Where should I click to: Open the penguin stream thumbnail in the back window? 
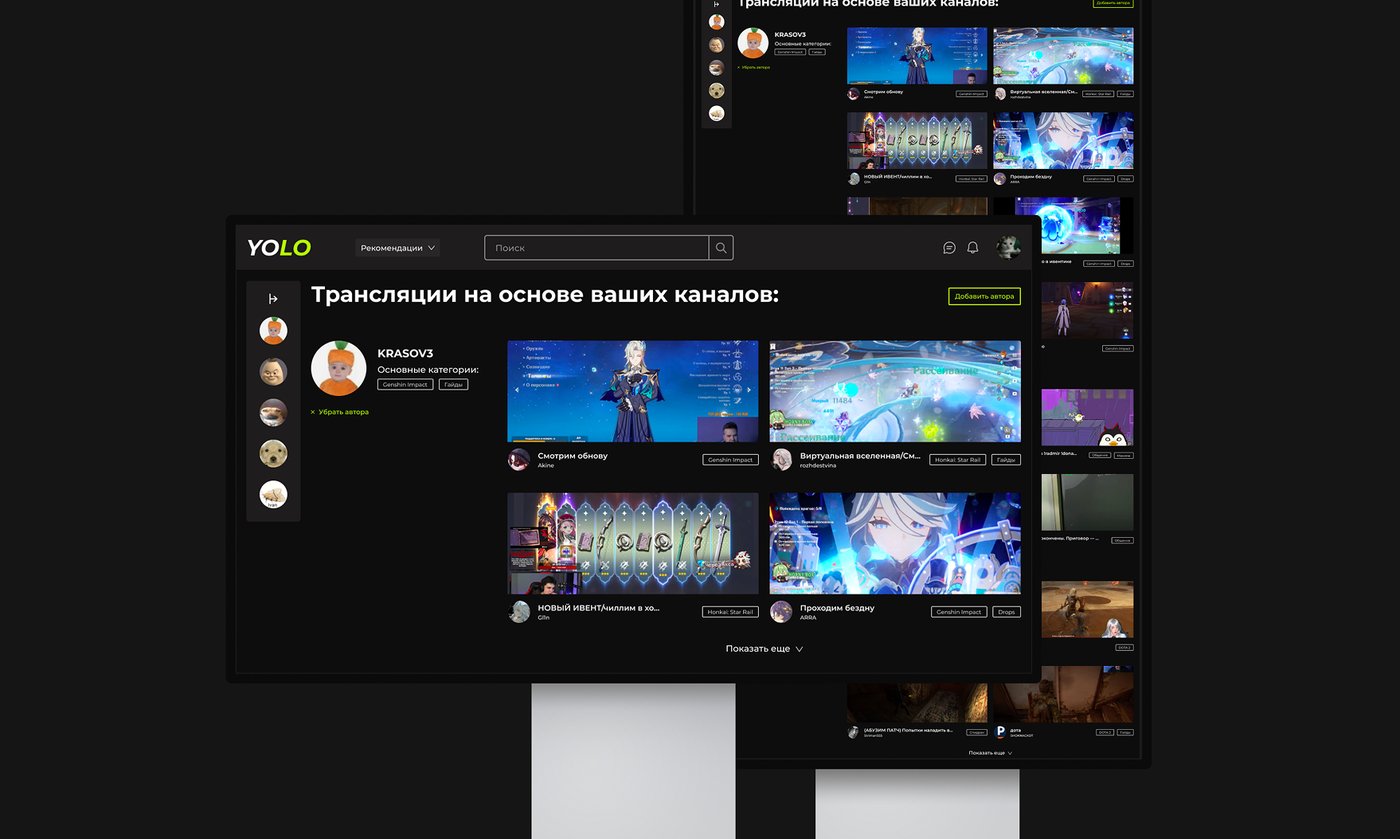click(1088, 417)
